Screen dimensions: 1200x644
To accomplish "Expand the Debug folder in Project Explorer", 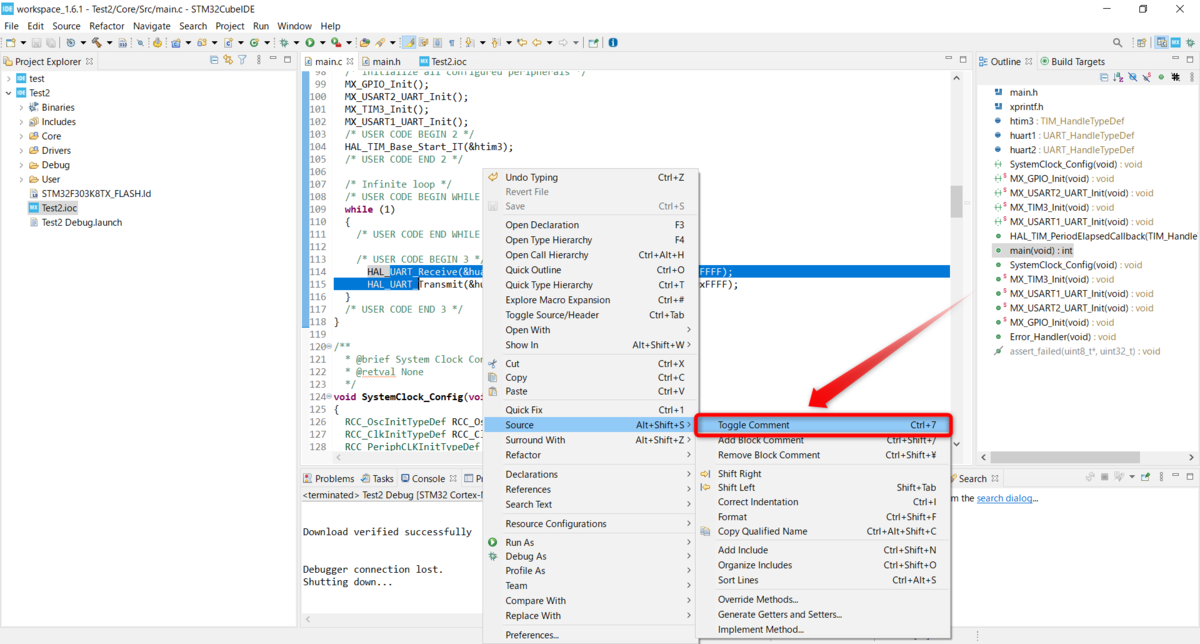I will pyautogui.click(x=20, y=165).
